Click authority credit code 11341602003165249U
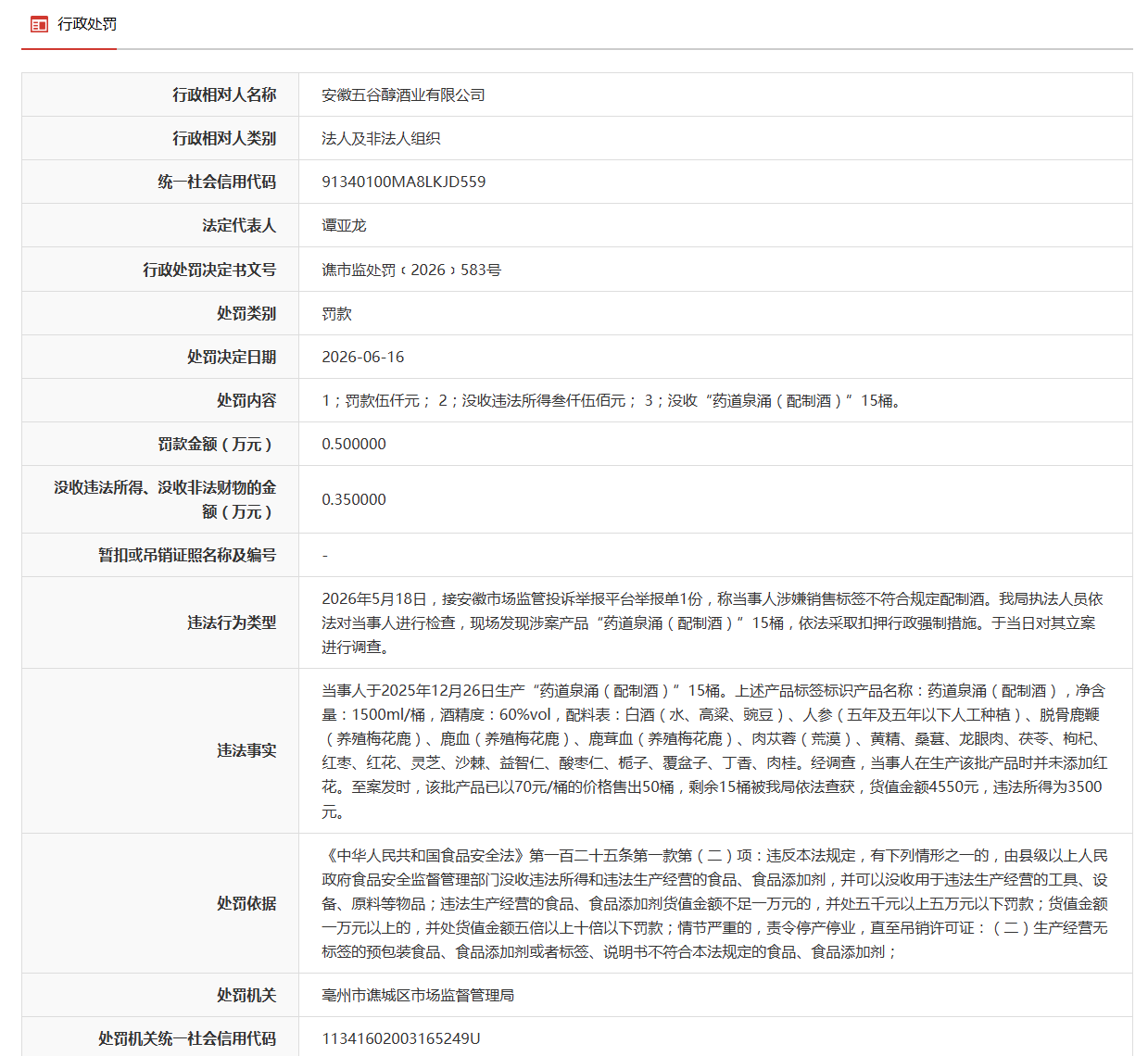 [x=400, y=1038]
